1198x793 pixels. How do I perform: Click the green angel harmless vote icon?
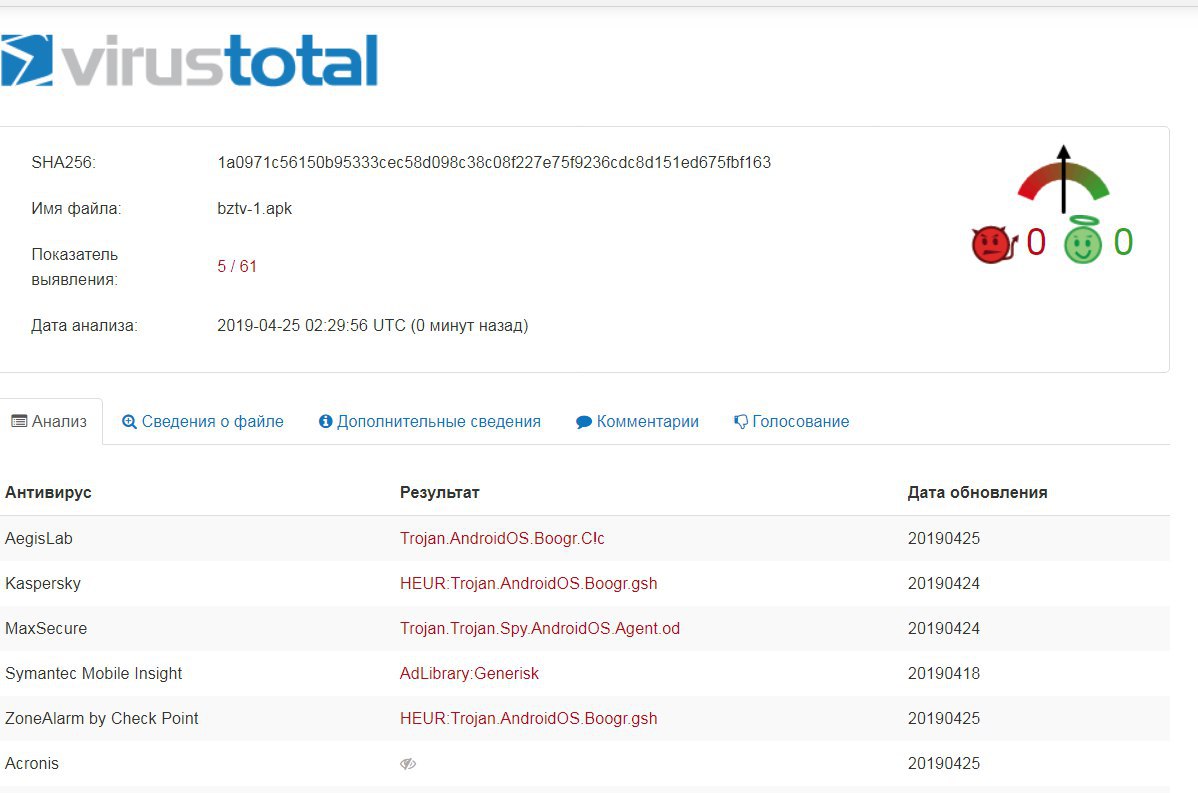(1083, 241)
